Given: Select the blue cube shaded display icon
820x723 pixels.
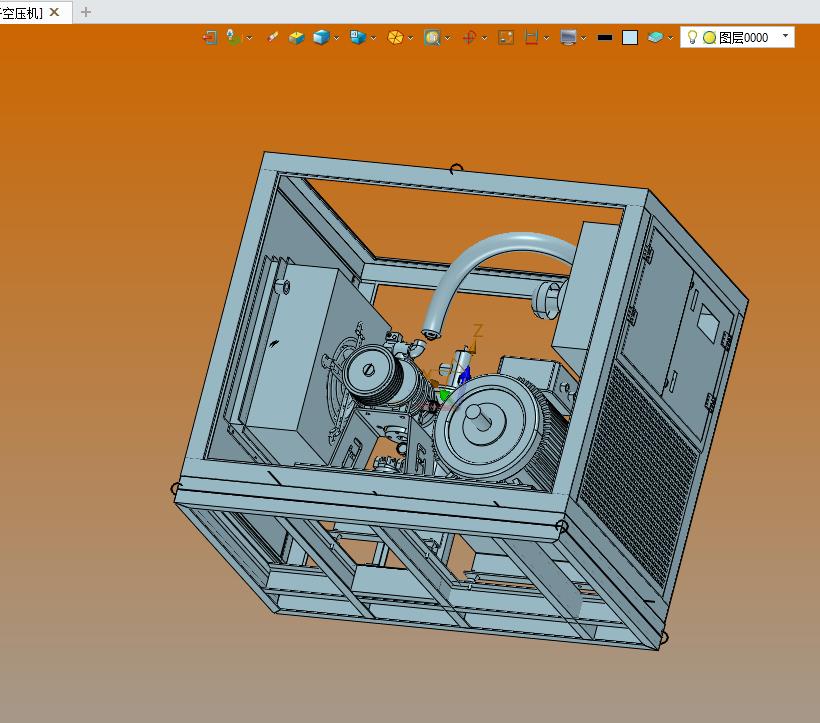Looking at the screenshot, I should [321, 37].
